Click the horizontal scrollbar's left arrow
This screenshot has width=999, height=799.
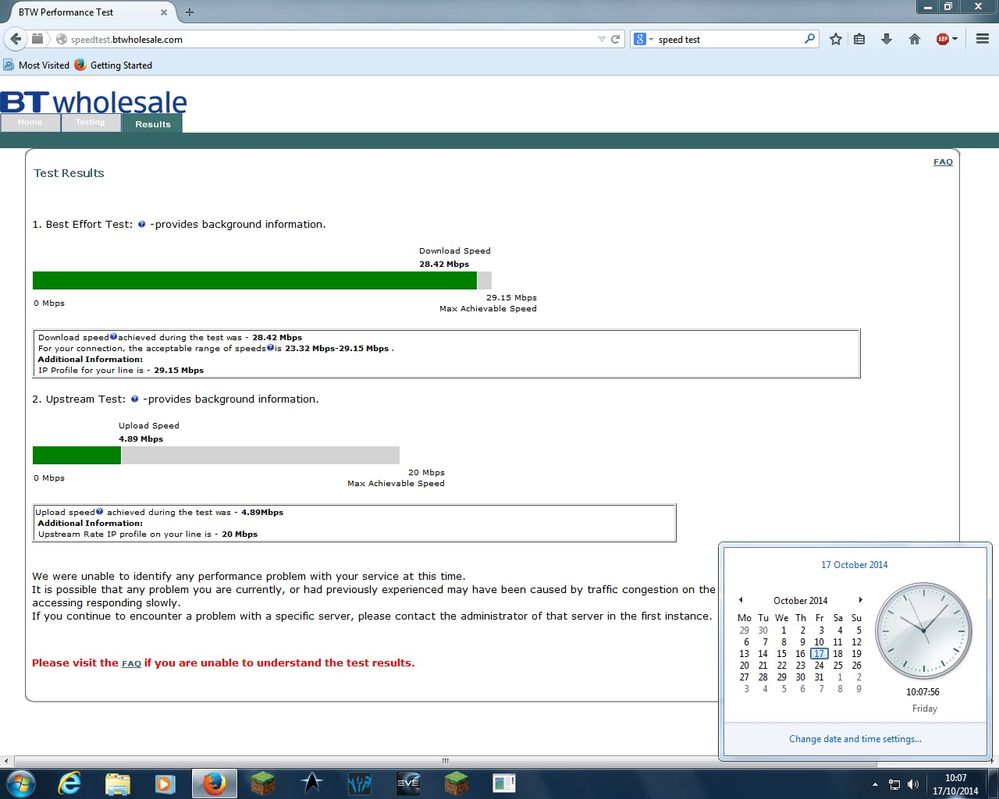6,761
